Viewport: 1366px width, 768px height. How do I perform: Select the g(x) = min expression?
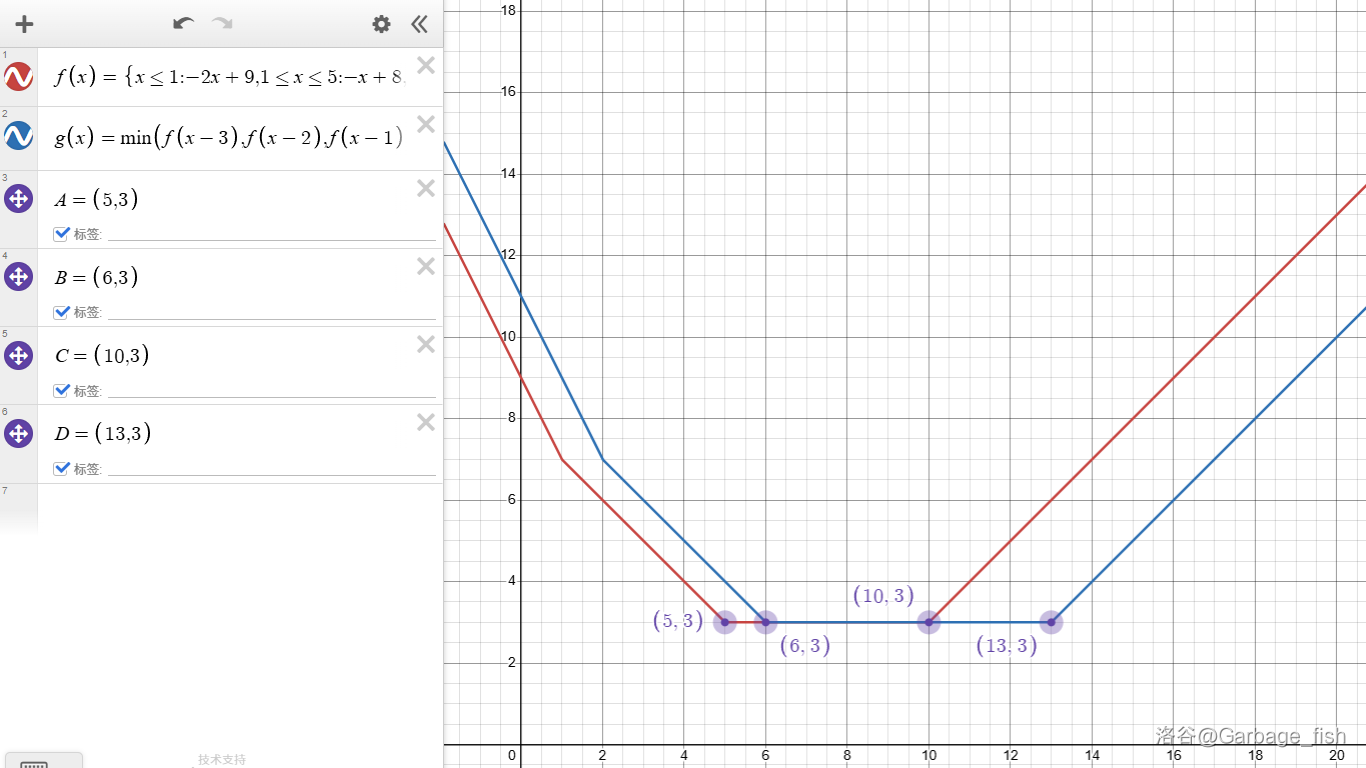click(x=230, y=138)
